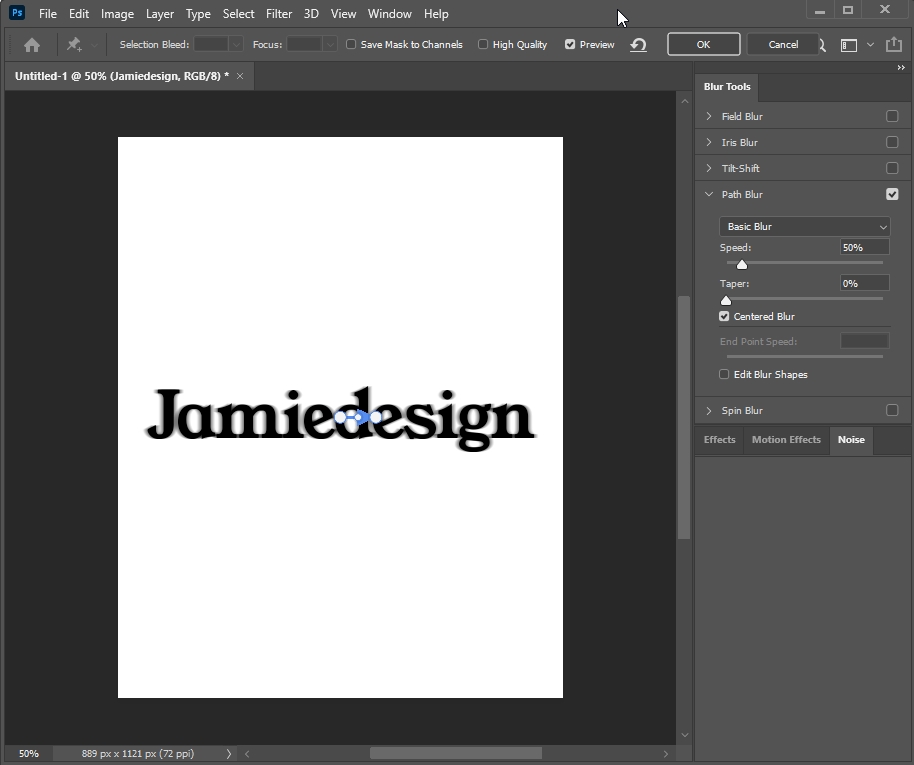Select the Noise tab
This screenshot has height=765, width=914.
pyautogui.click(x=851, y=440)
